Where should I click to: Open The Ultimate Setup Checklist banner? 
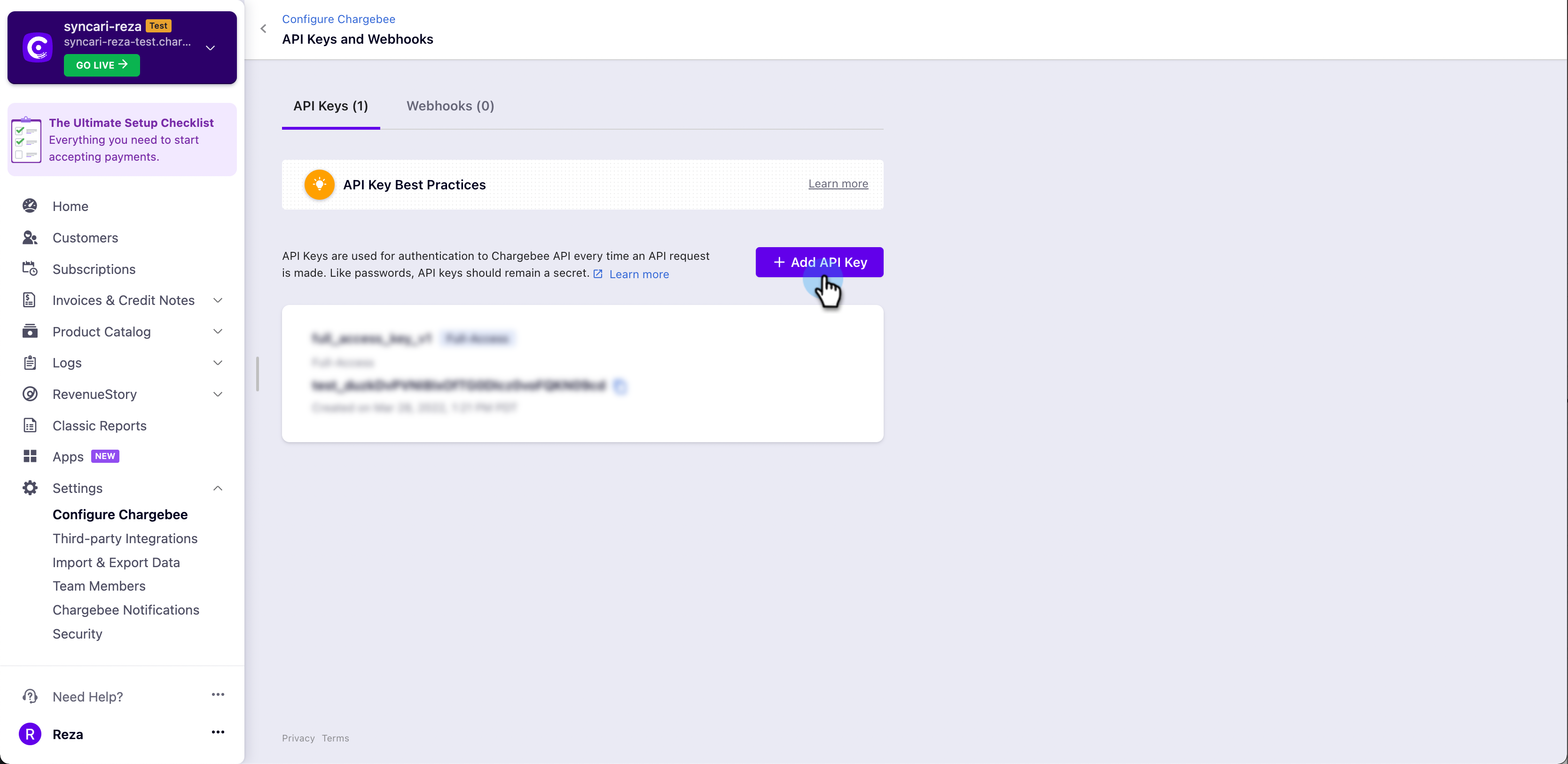point(122,139)
